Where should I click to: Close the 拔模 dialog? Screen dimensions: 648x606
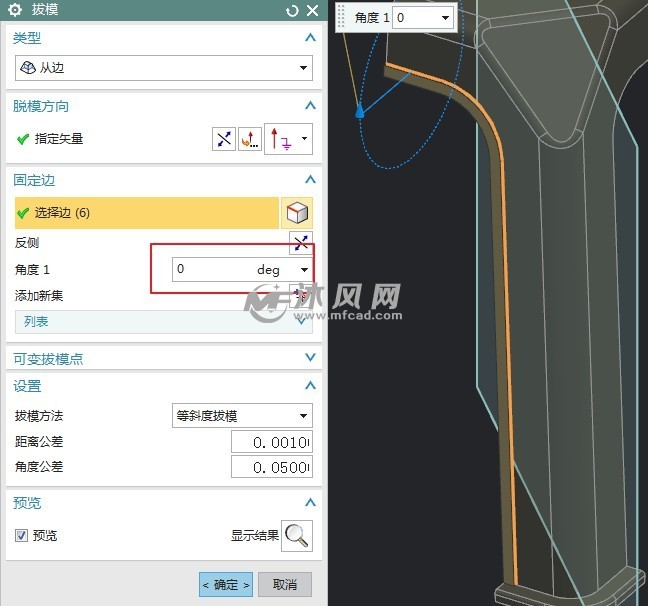tap(313, 10)
